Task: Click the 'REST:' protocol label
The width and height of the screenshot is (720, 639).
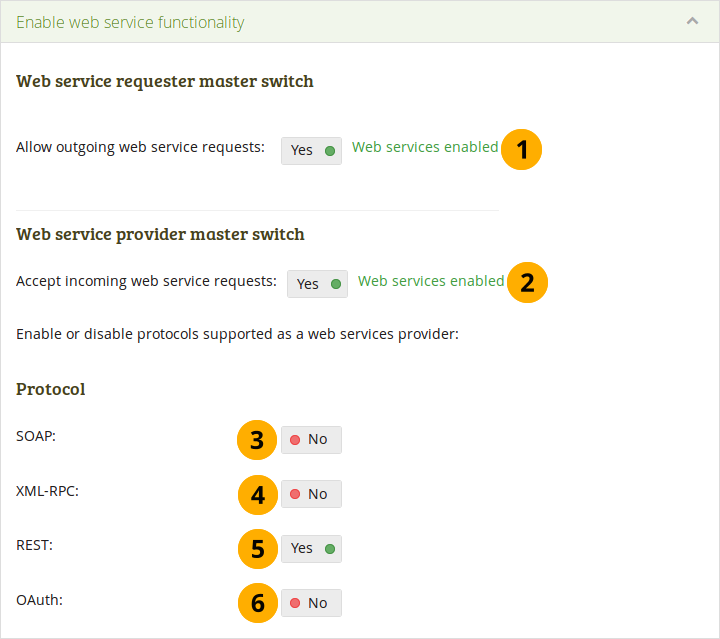Action: point(34,546)
